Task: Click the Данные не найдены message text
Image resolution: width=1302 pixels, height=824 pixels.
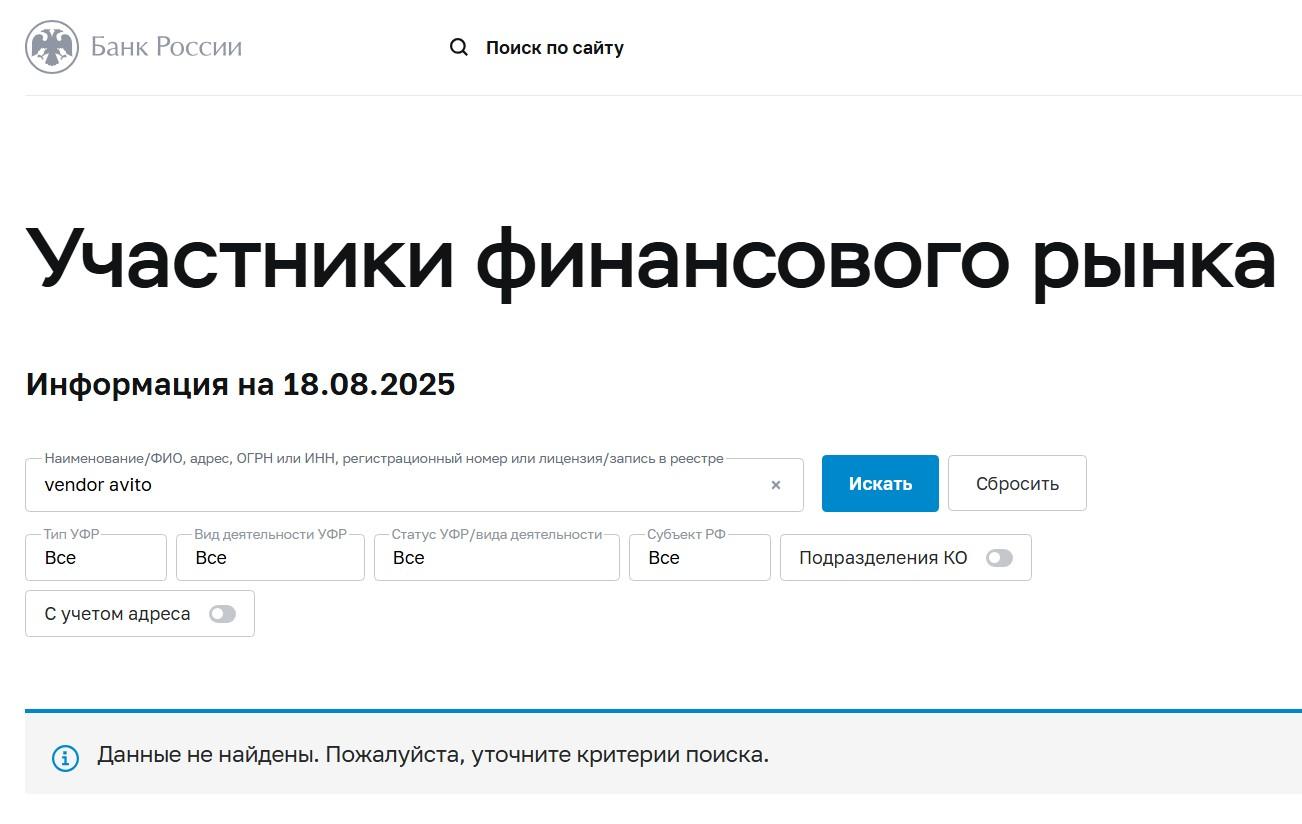Action: 433,754
